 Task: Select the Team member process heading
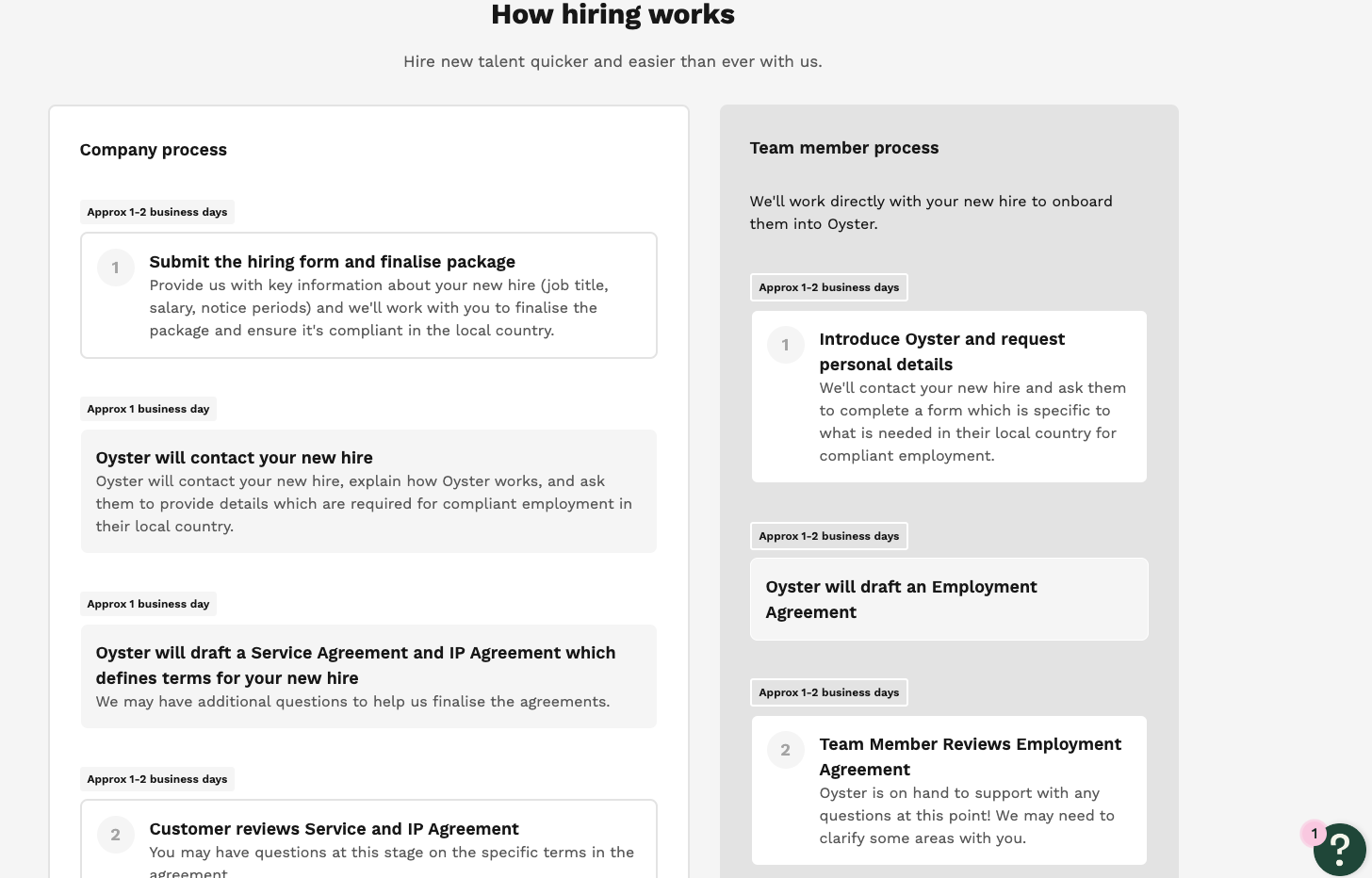click(843, 148)
